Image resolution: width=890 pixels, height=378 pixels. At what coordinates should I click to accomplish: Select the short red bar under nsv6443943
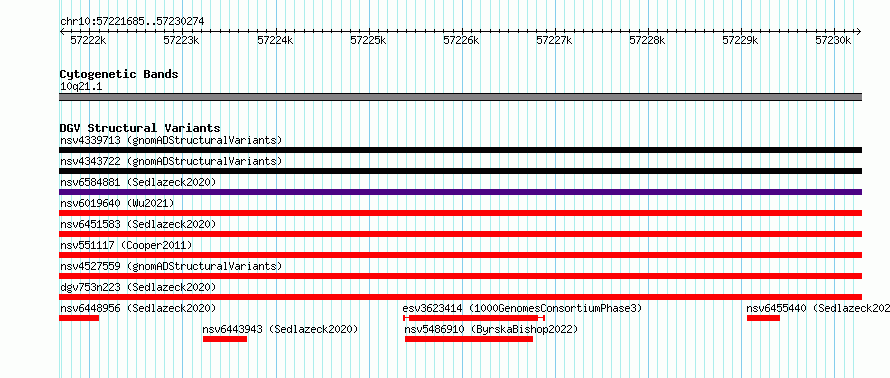[x=225, y=339]
